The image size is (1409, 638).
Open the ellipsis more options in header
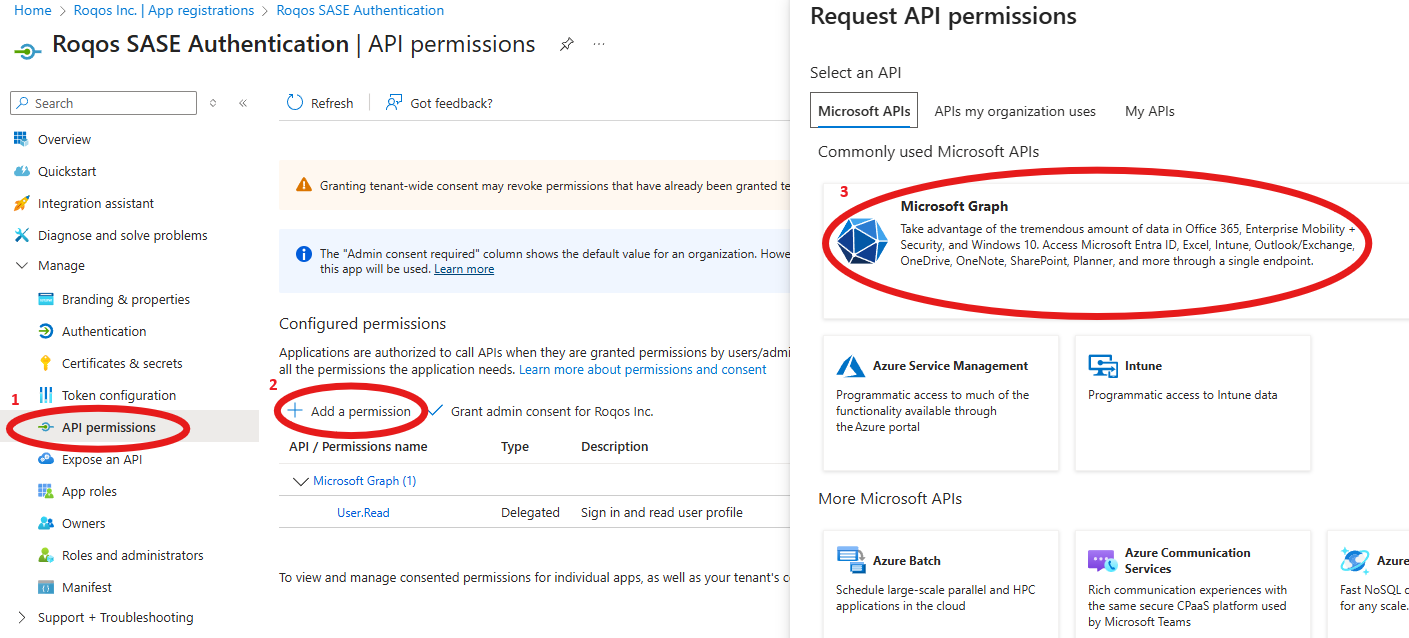599,45
